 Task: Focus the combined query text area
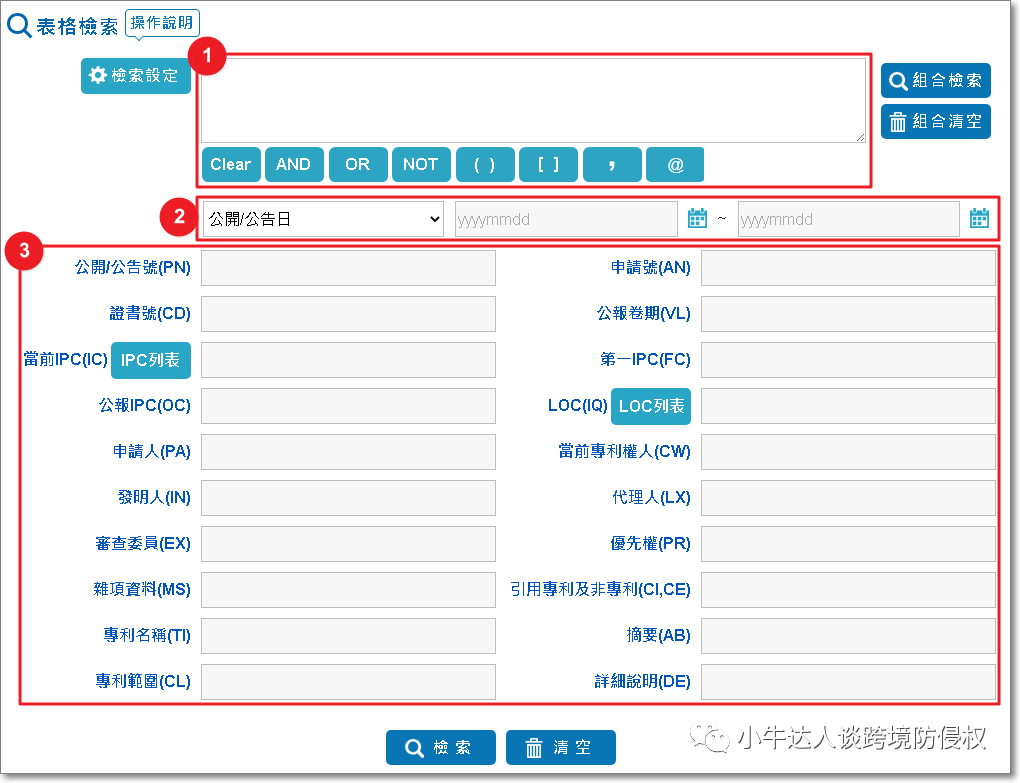pos(533,100)
